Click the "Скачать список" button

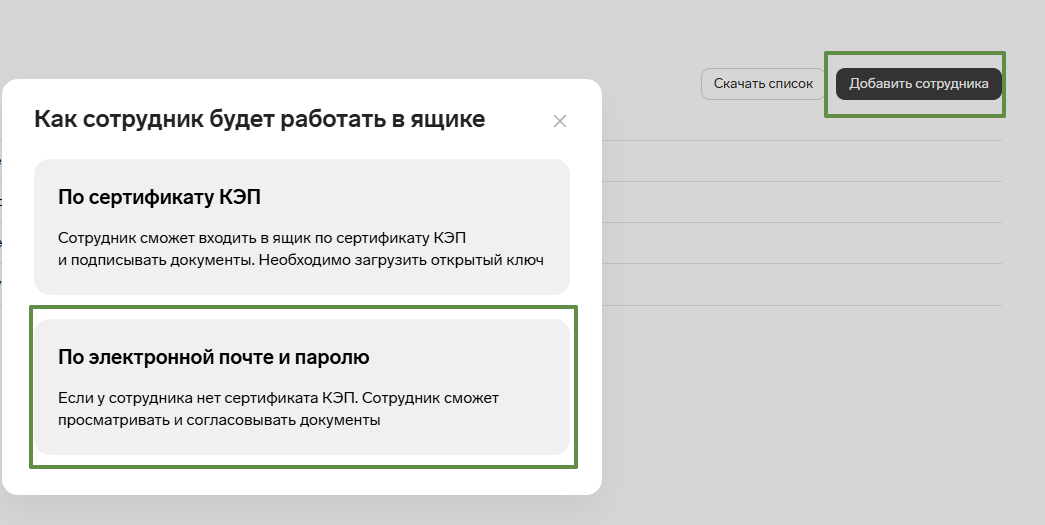click(764, 84)
